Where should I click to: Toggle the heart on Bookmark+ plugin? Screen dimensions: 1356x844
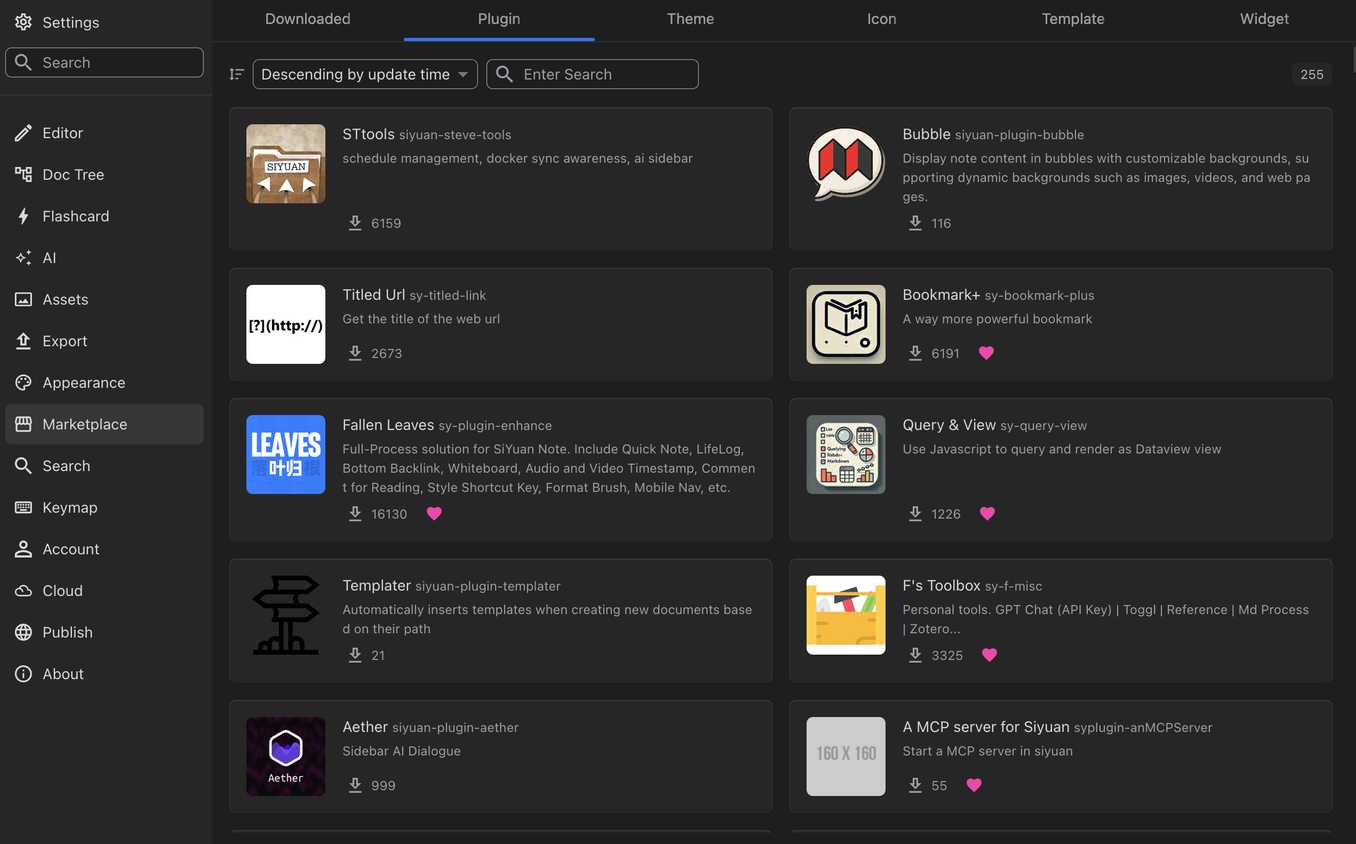986,353
